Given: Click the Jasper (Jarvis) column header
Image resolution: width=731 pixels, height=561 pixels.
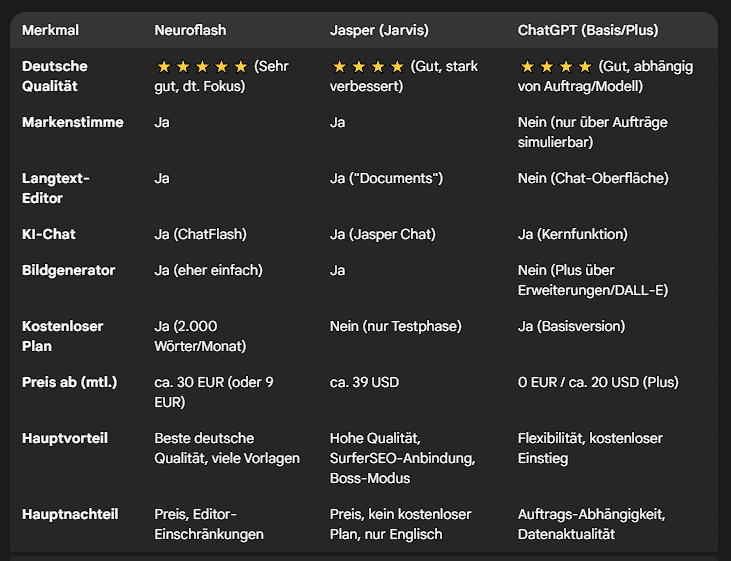Looking at the screenshot, I should coord(379,30).
